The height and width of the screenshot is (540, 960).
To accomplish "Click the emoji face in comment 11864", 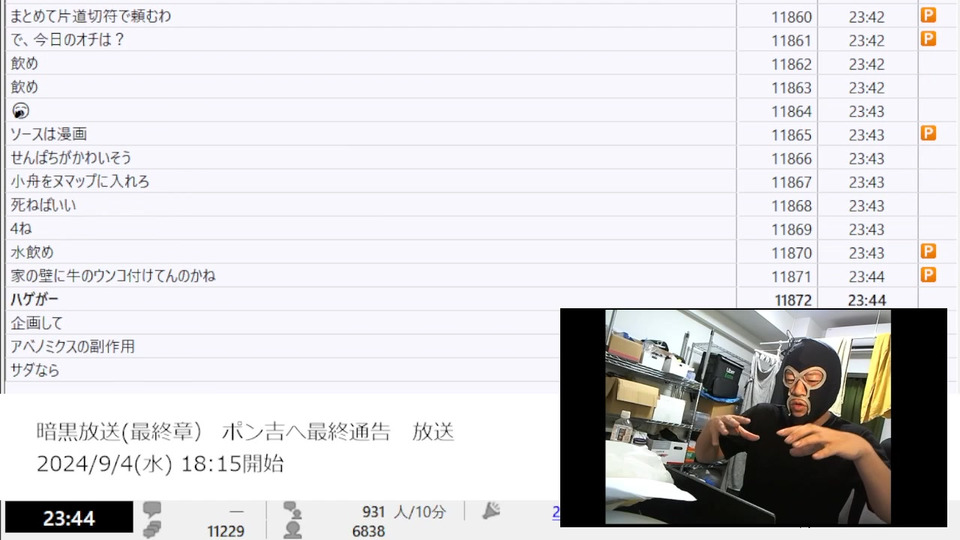I will coord(21,111).
